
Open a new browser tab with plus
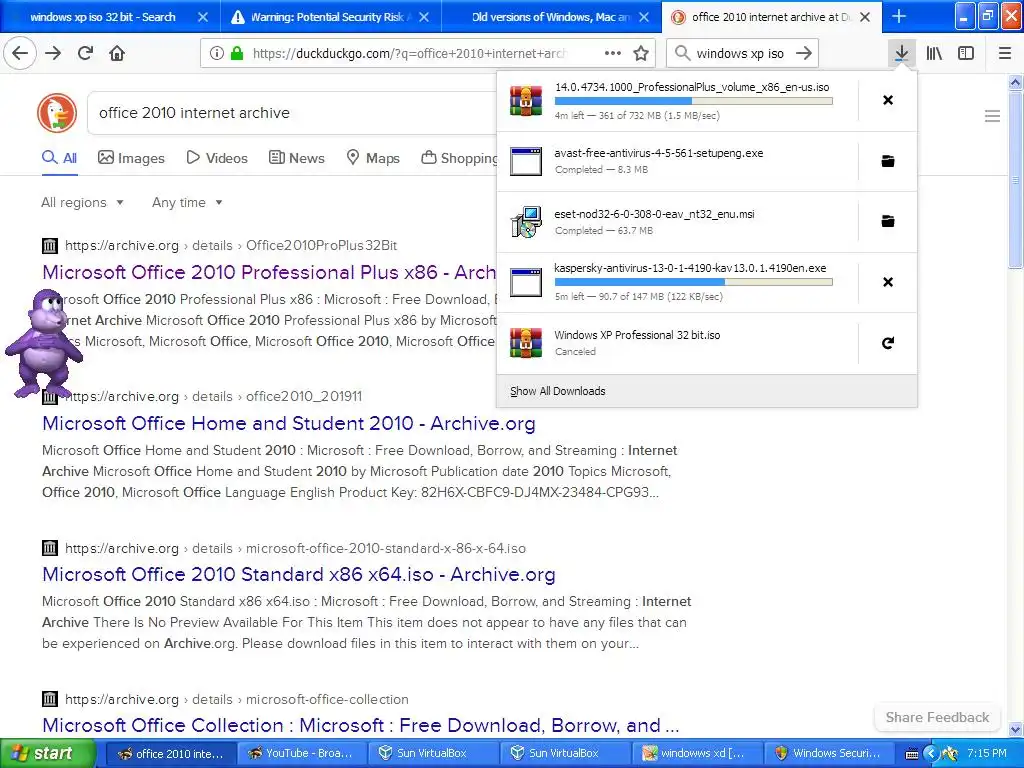(899, 16)
